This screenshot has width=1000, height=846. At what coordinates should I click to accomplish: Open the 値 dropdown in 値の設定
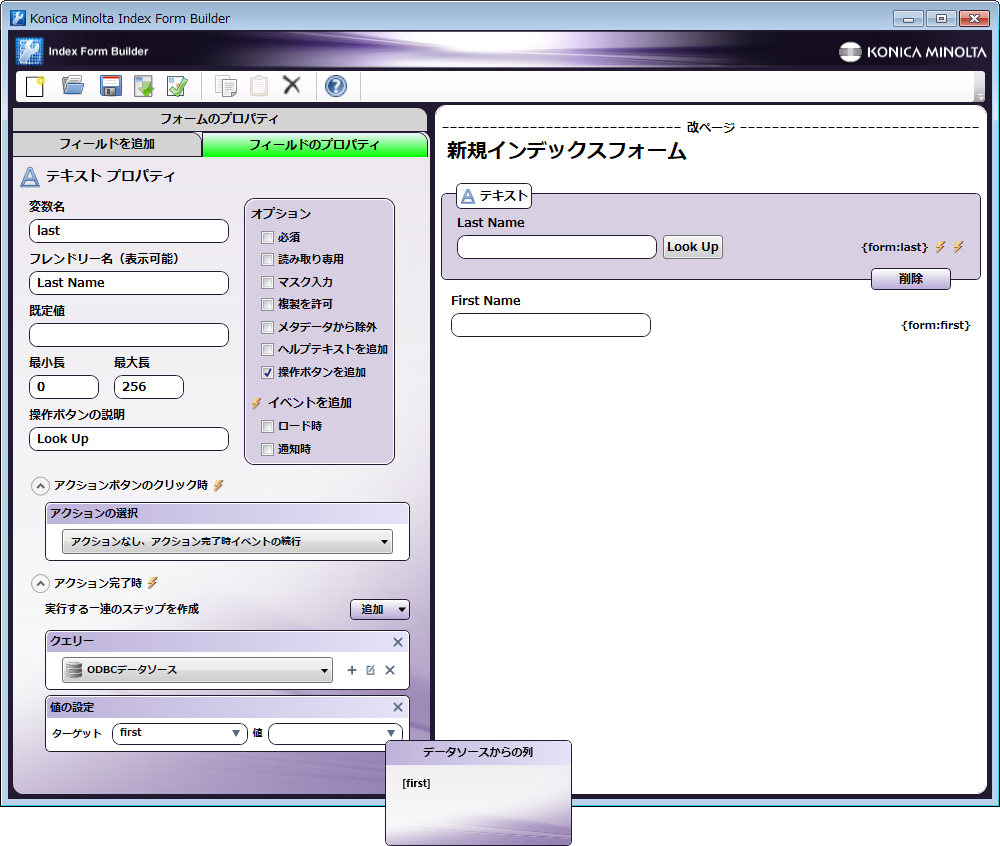click(x=335, y=733)
